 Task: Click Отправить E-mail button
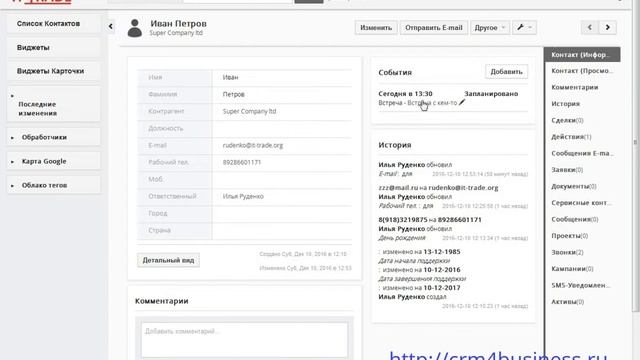[x=433, y=27]
